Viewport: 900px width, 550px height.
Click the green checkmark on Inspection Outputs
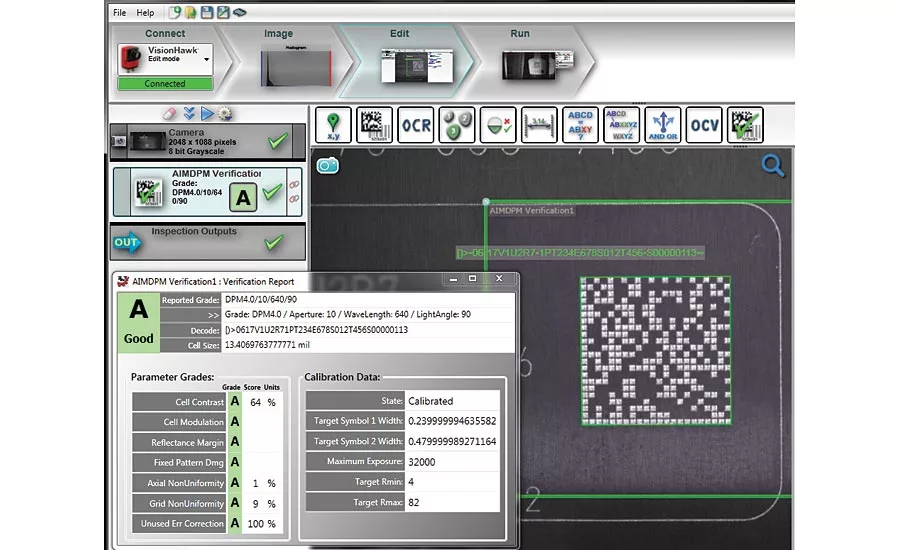click(x=274, y=243)
